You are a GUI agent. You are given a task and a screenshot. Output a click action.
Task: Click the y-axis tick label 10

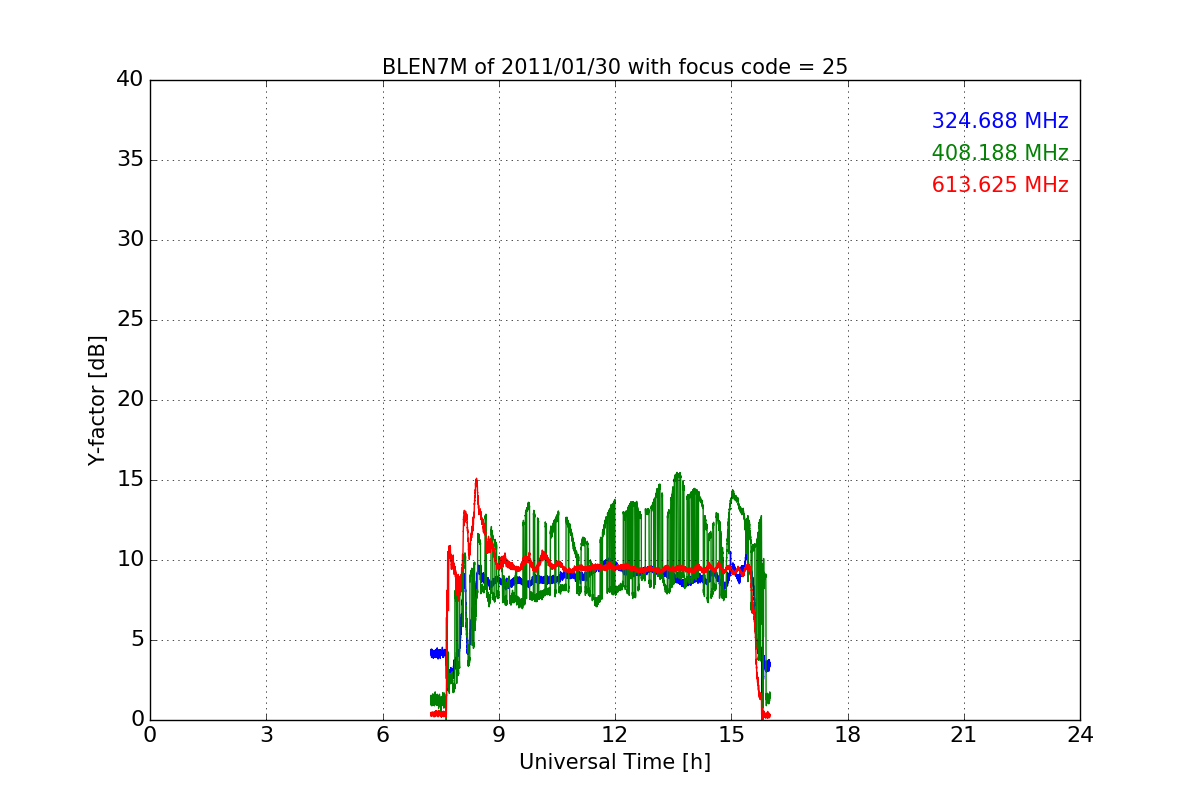130,560
